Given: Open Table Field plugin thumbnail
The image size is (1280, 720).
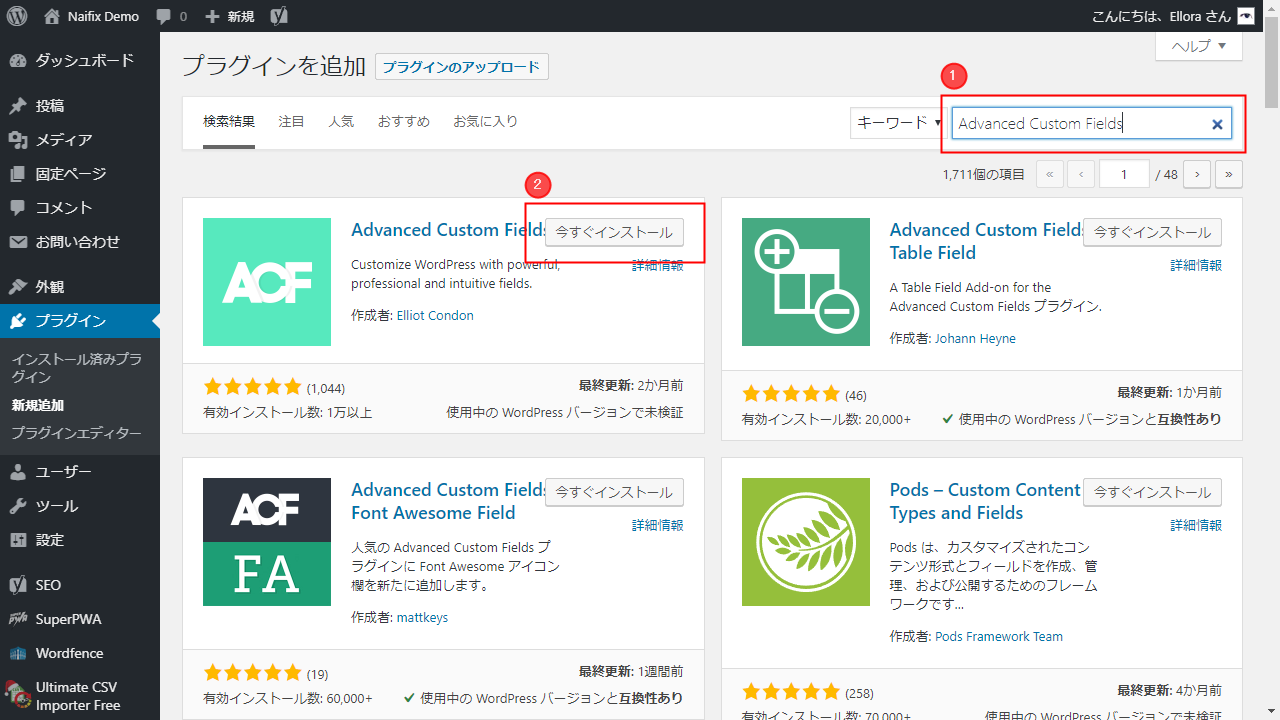Looking at the screenshot, I should coord(806,282).
